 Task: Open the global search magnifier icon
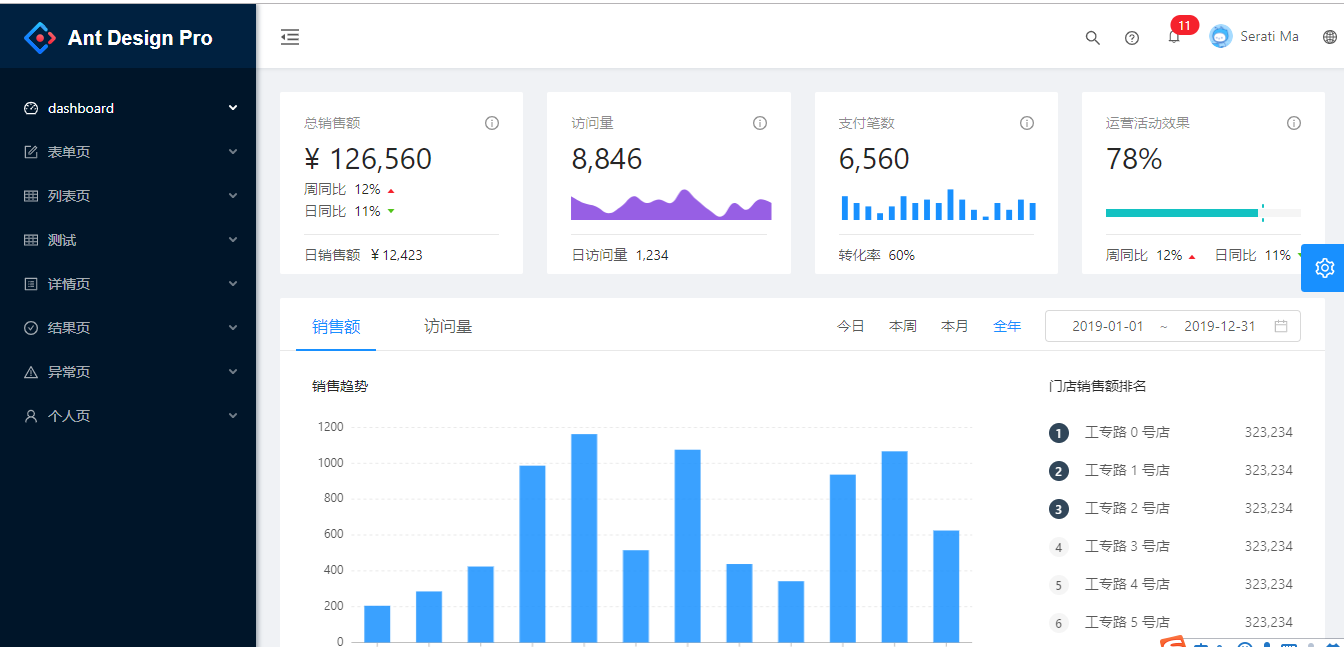(x=1092, y=37)
